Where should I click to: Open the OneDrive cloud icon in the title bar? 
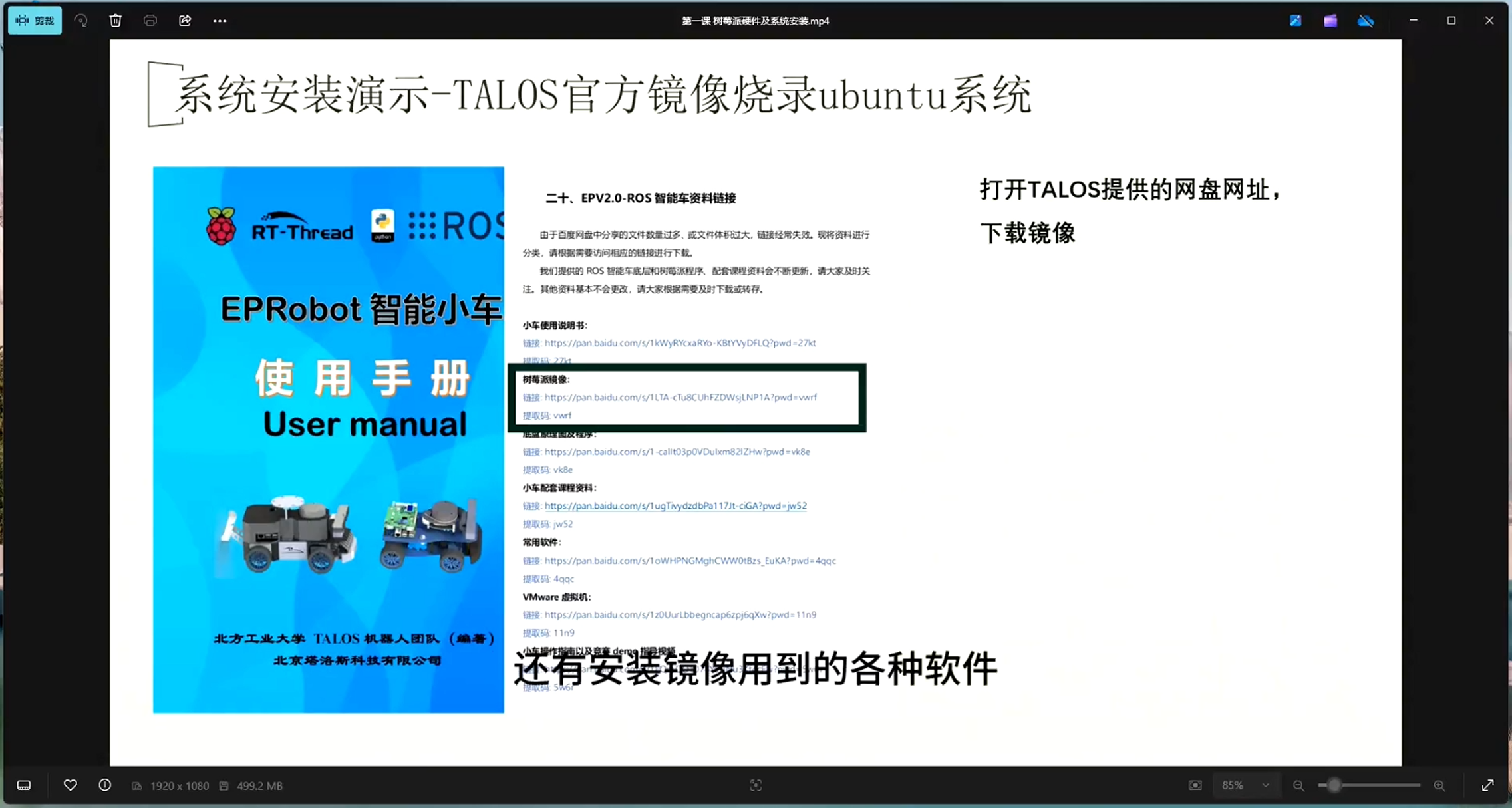click(x=1365, y=21)
